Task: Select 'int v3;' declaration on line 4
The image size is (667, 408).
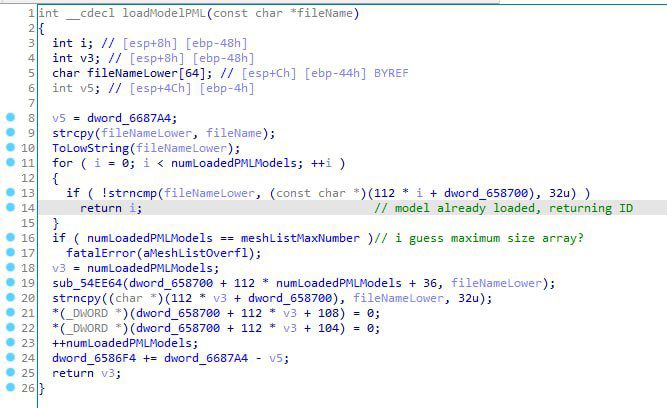Action: (76, 58)
